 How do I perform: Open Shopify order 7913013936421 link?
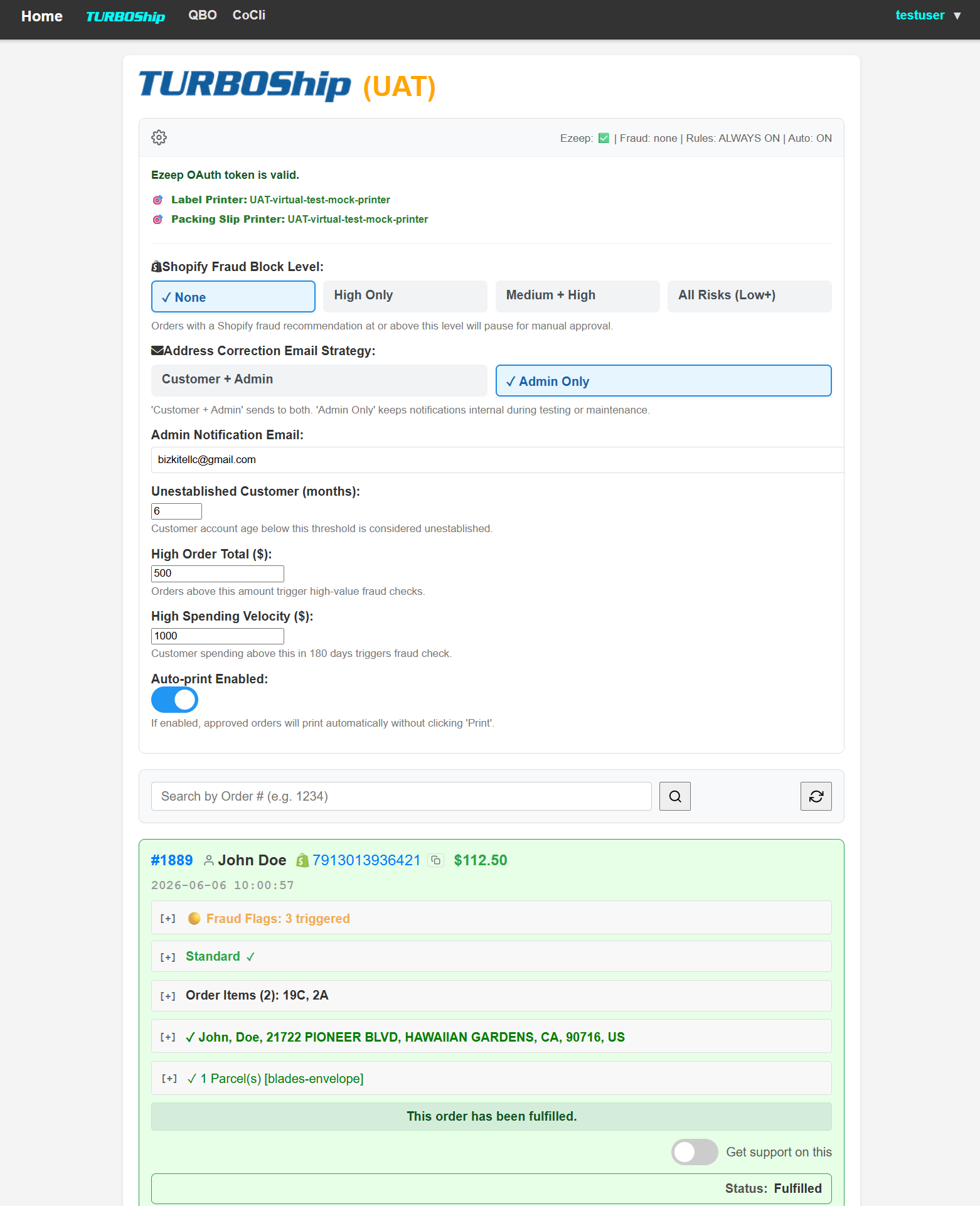click(366, 860)
